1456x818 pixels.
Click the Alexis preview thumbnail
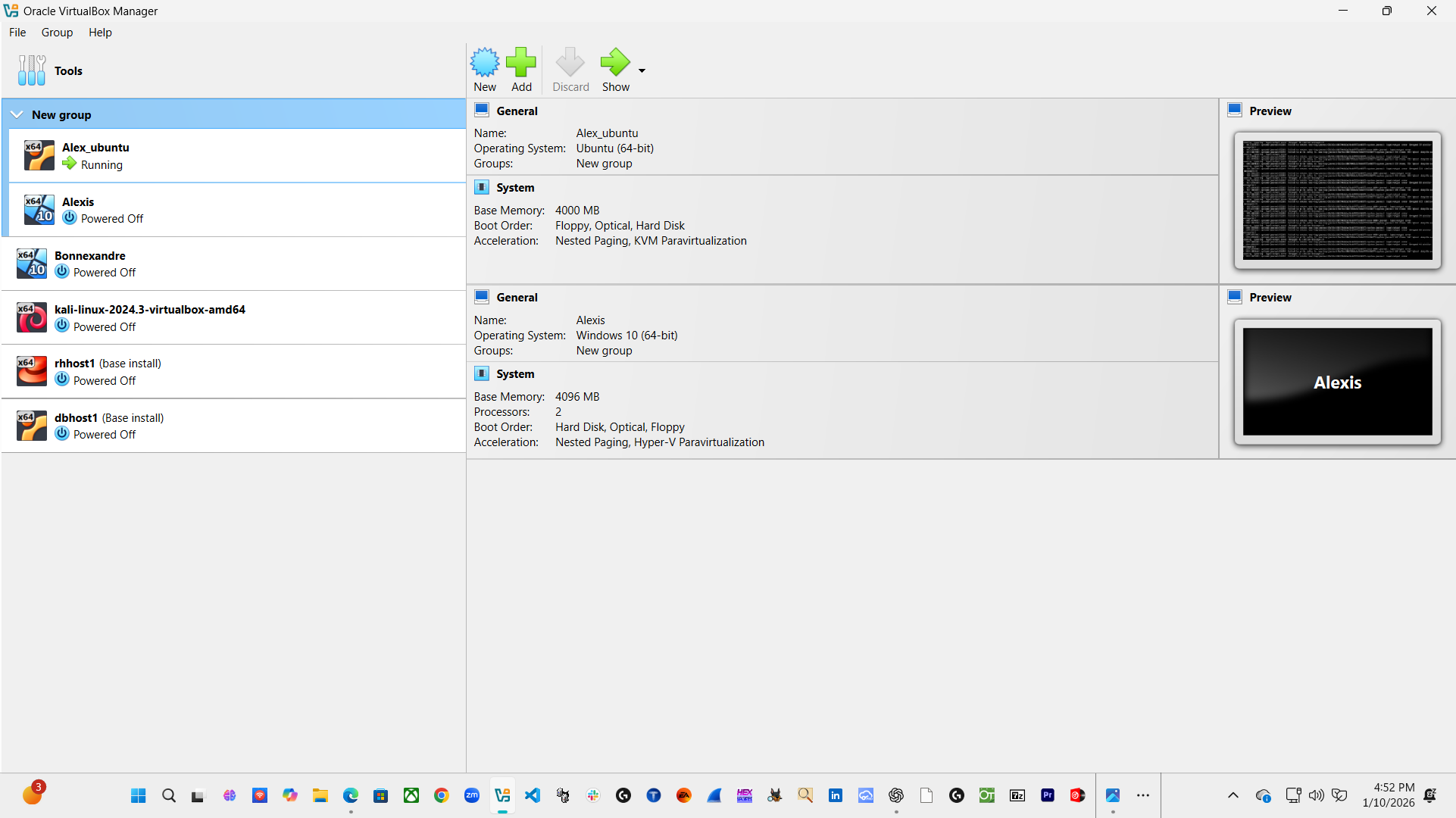(x=1336, y=382)
